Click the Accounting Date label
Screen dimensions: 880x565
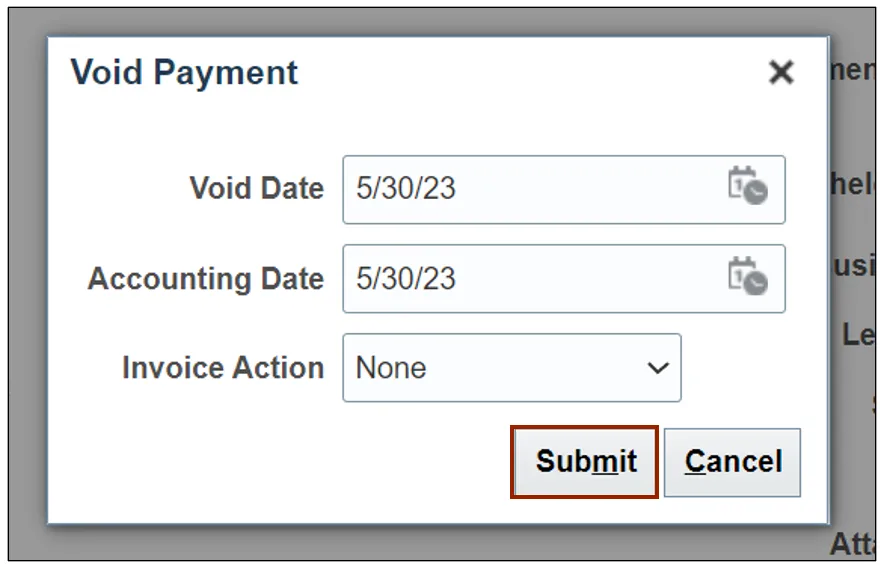pyautogui.click(x=205, y=278)
